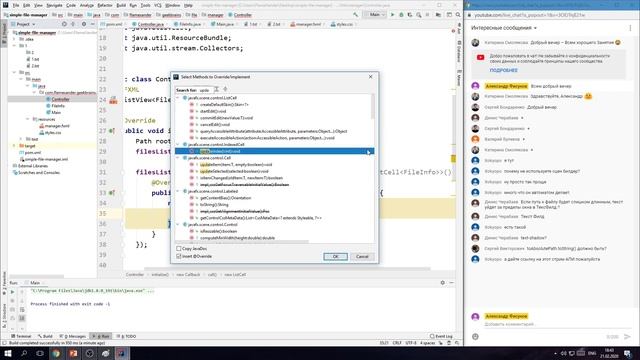Click the yellow warning stripe marker on the editor scrollbar
640x360 pixels.
(453, 159)
